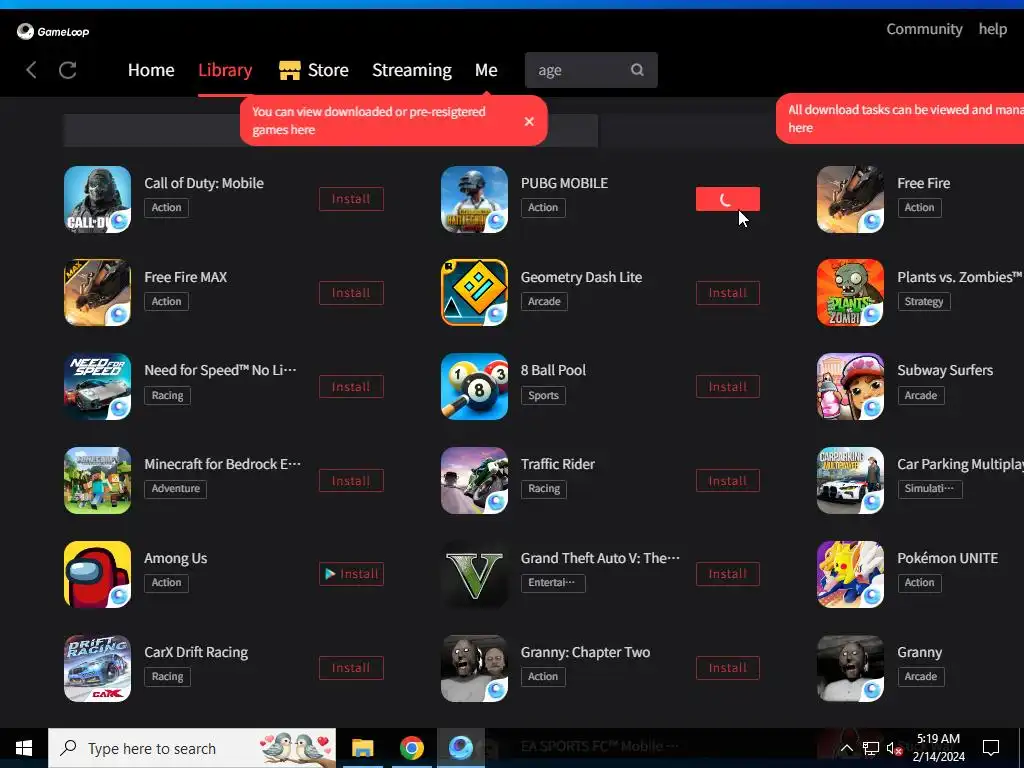
Task: Open the Need for Speed game icon
Action: click(97, 387)
